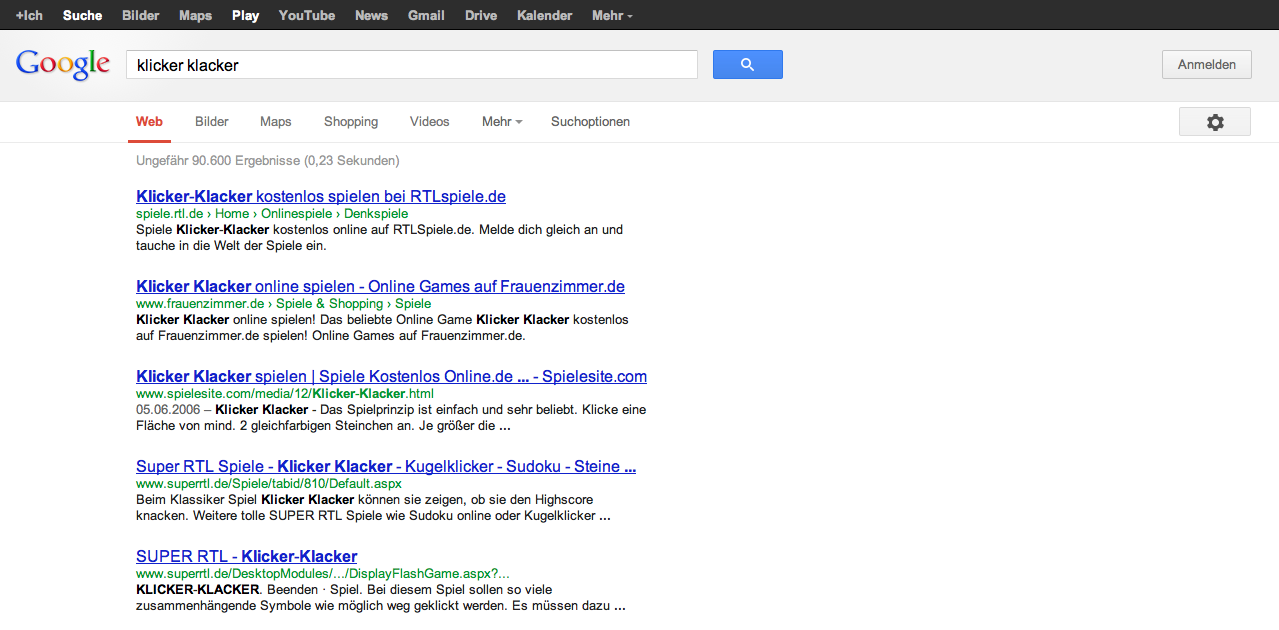
Task: Go to YouTube from the top bar
Action: [307, 15]
